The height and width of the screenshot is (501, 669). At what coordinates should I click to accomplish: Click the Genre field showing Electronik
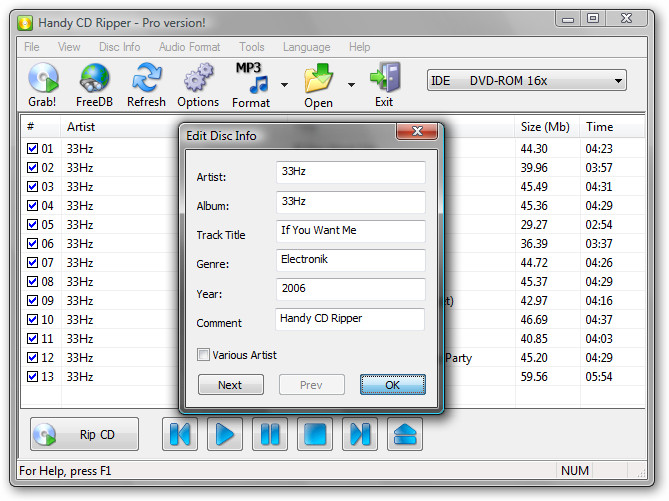point(351,260)
